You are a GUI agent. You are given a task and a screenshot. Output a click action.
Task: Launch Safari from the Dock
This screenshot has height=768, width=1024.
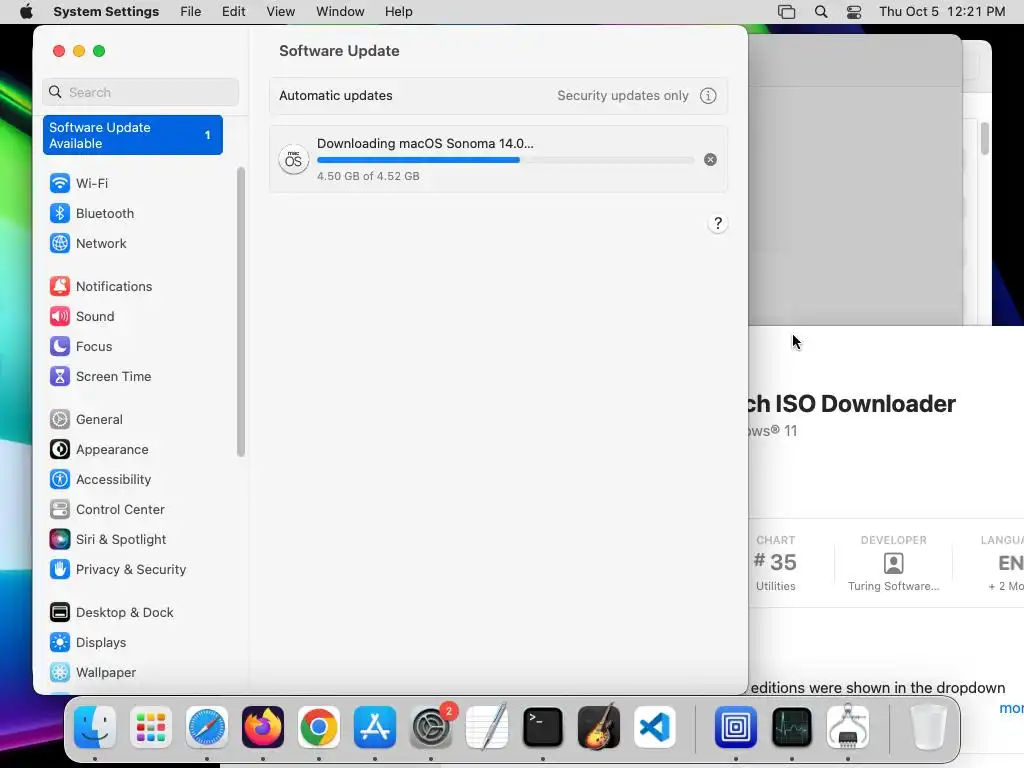point(207,727)
